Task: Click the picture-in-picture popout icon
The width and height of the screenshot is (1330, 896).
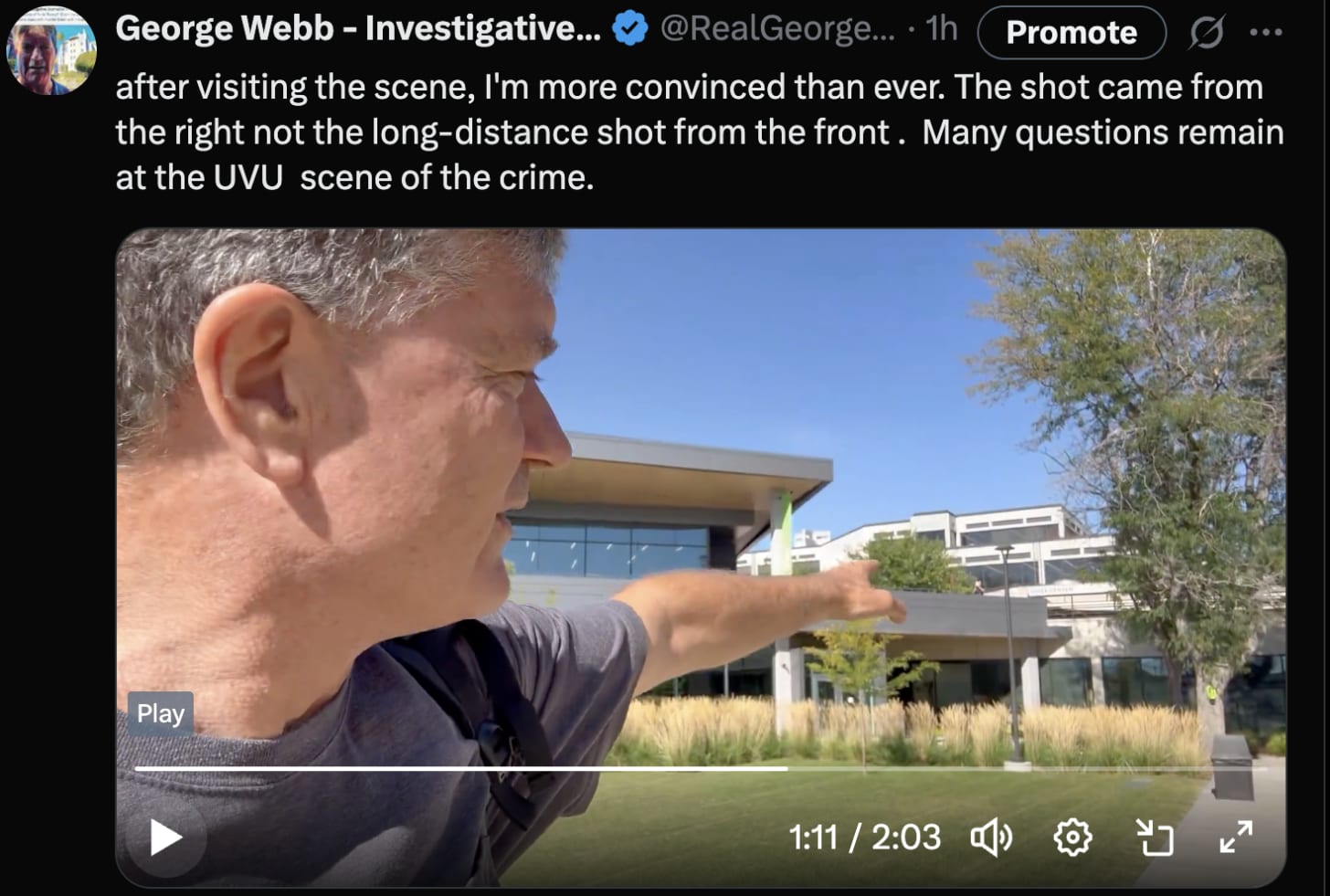Action: pos(1154,838)
